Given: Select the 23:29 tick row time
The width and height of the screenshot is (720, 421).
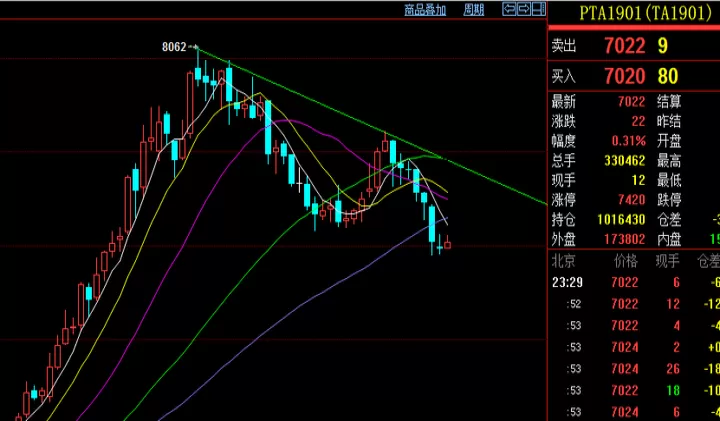Looking at the screenshot, I should [x=568, y=282].
